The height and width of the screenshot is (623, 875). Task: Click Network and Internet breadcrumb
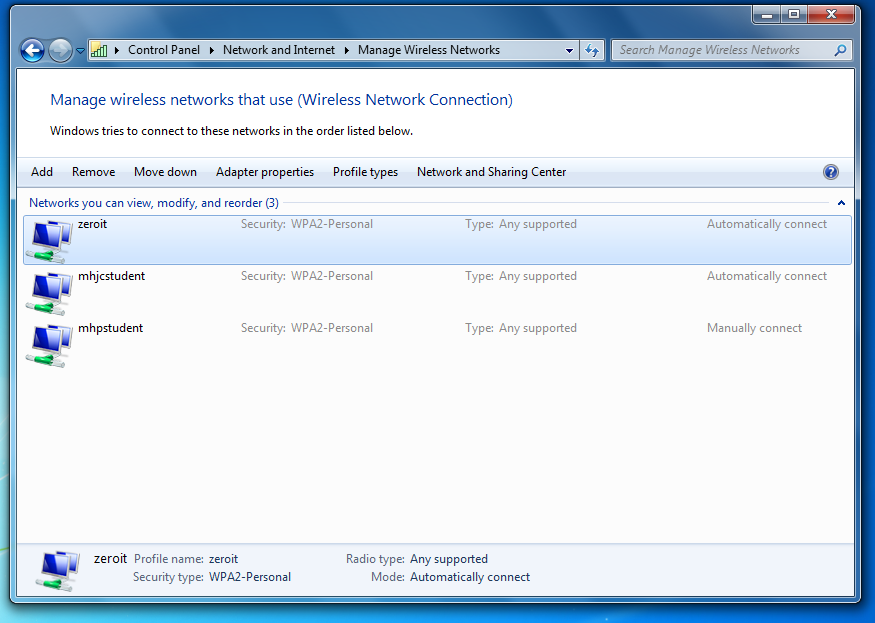(x=279, y=50)
